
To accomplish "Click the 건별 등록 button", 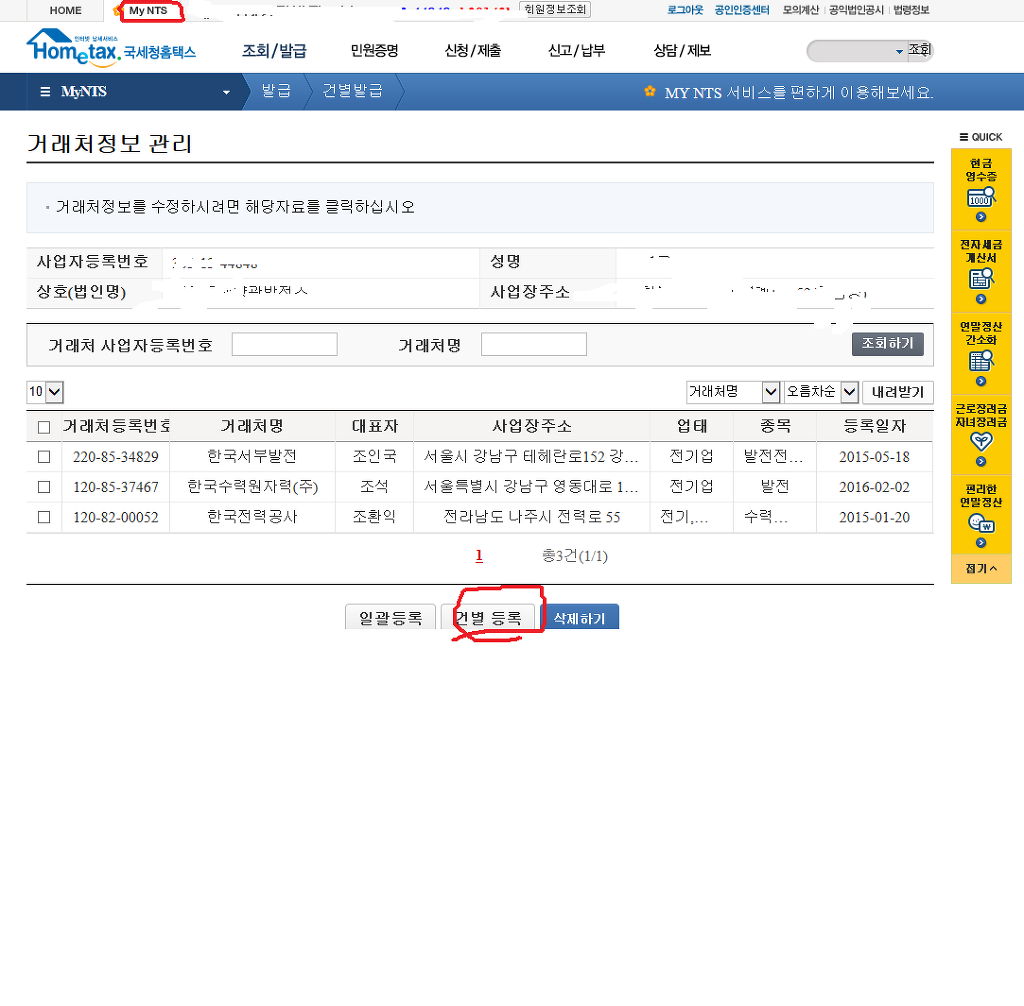I will [x=488, y=617].
